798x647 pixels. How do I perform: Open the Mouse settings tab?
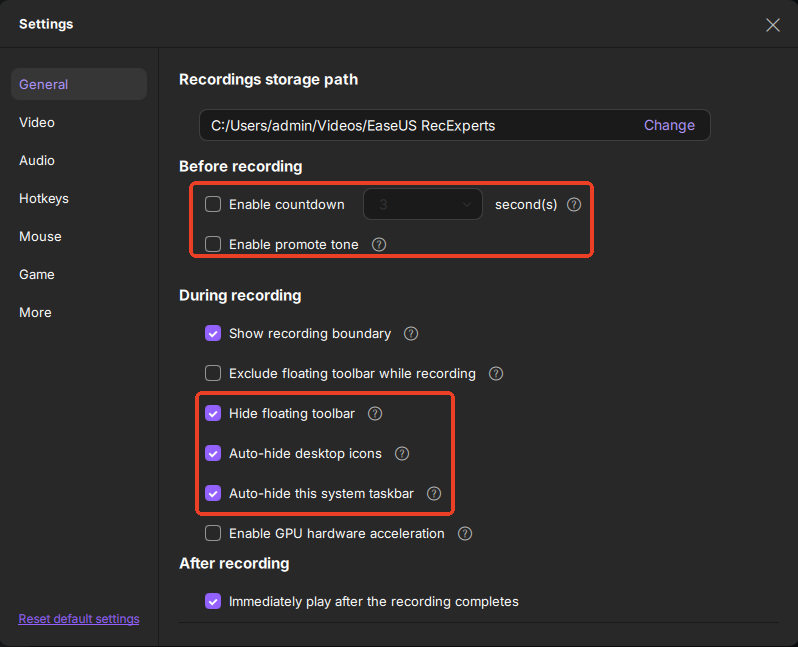click(x=40, y=237)
